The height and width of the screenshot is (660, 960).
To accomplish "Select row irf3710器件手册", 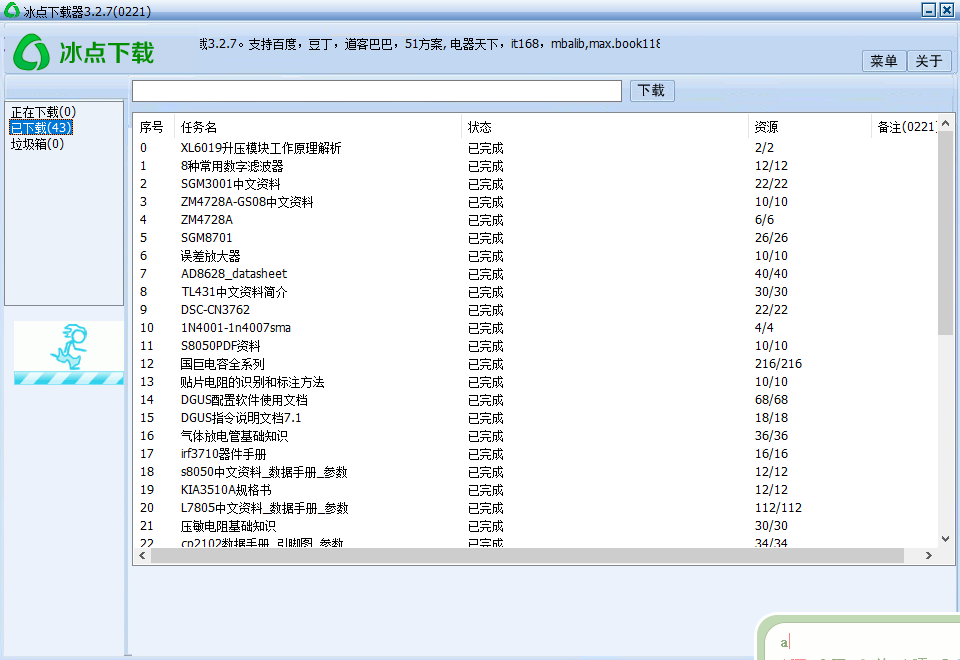I will point(536,454).
